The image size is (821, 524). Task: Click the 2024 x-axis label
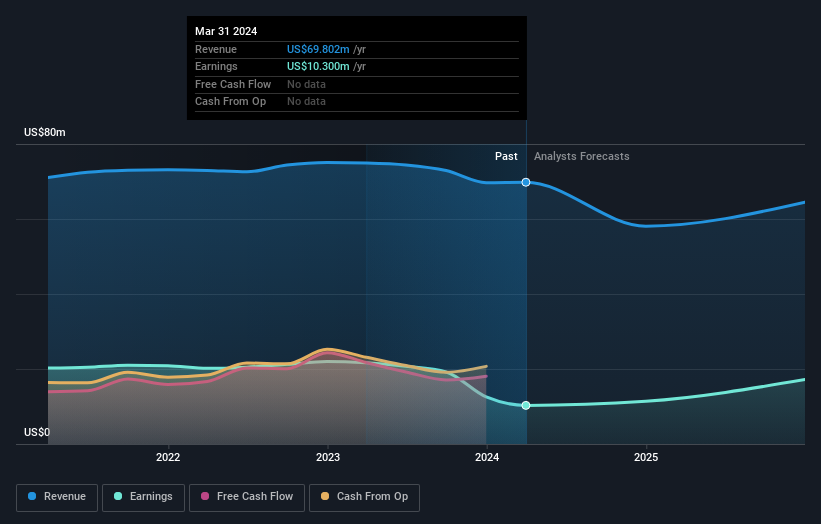[487, 457]
